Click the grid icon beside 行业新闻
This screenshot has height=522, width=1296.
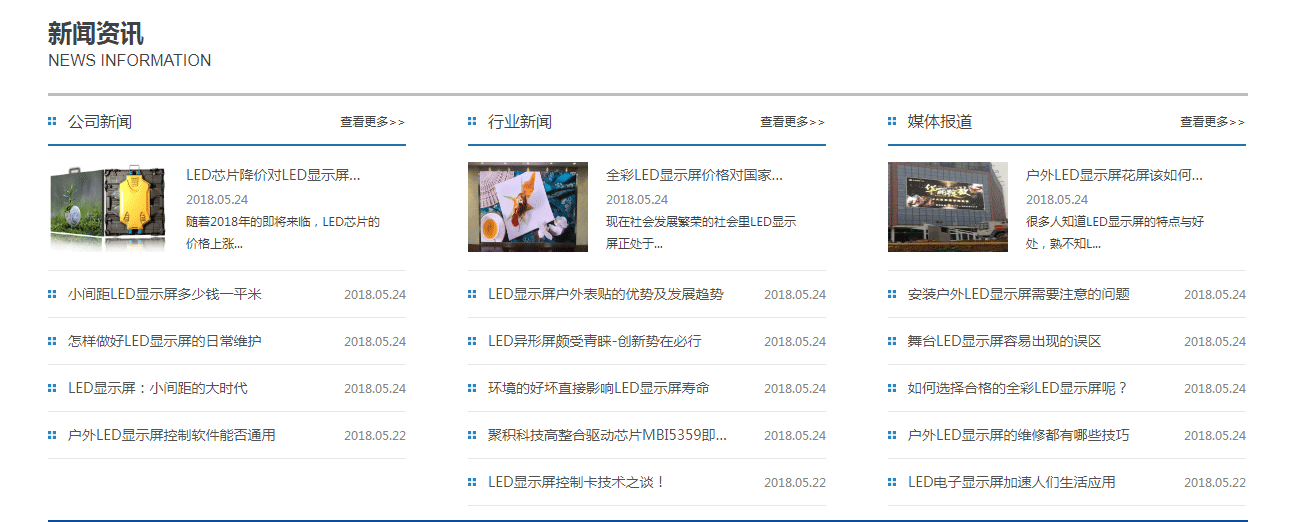coord(472,122)
